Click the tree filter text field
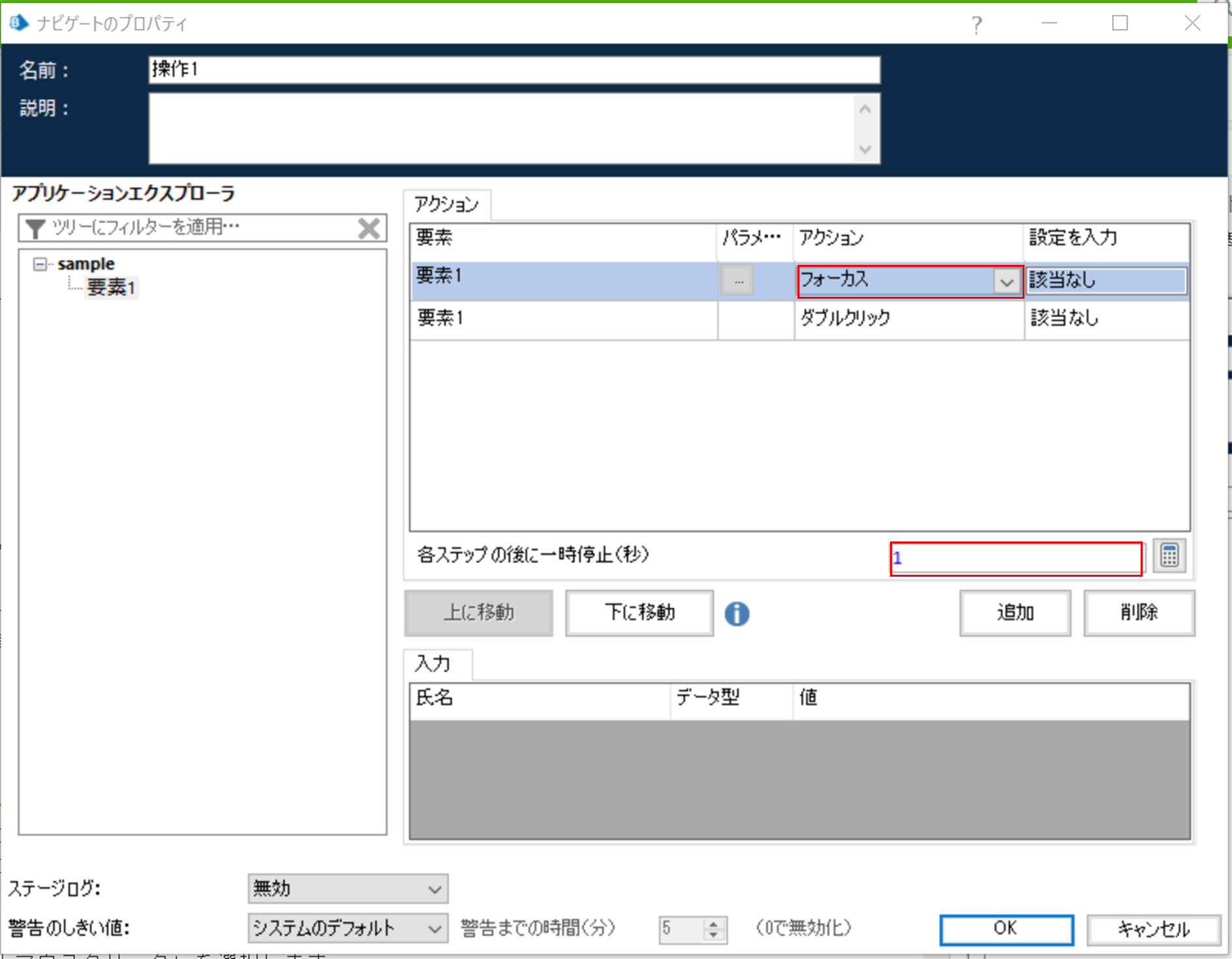1232x959 pixels. 202,228
